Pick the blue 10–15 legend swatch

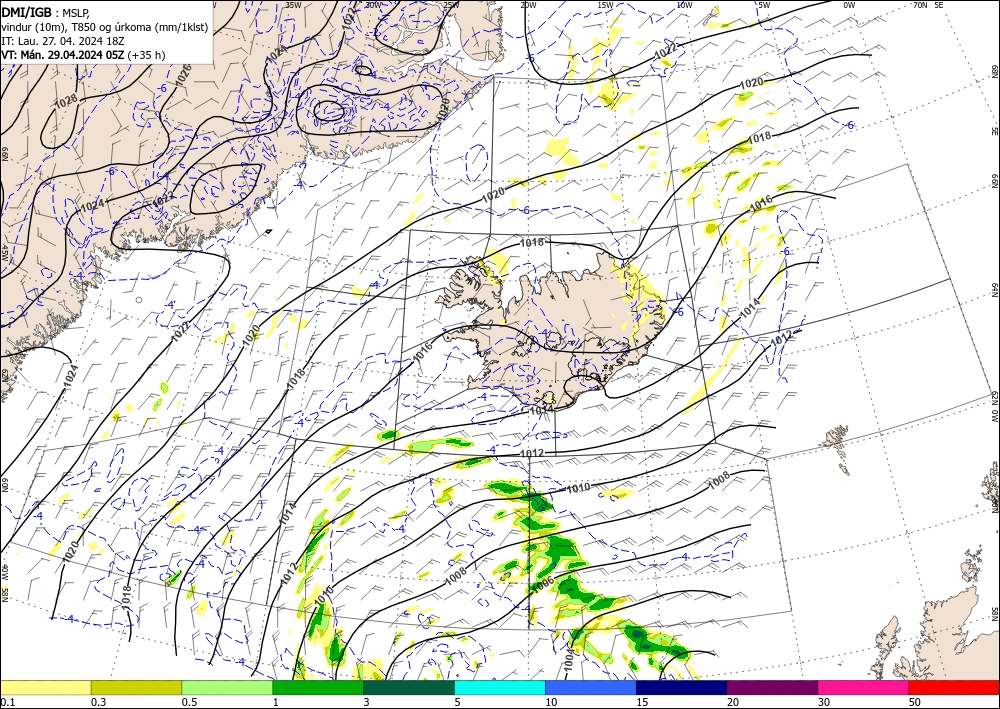point(591,687)
